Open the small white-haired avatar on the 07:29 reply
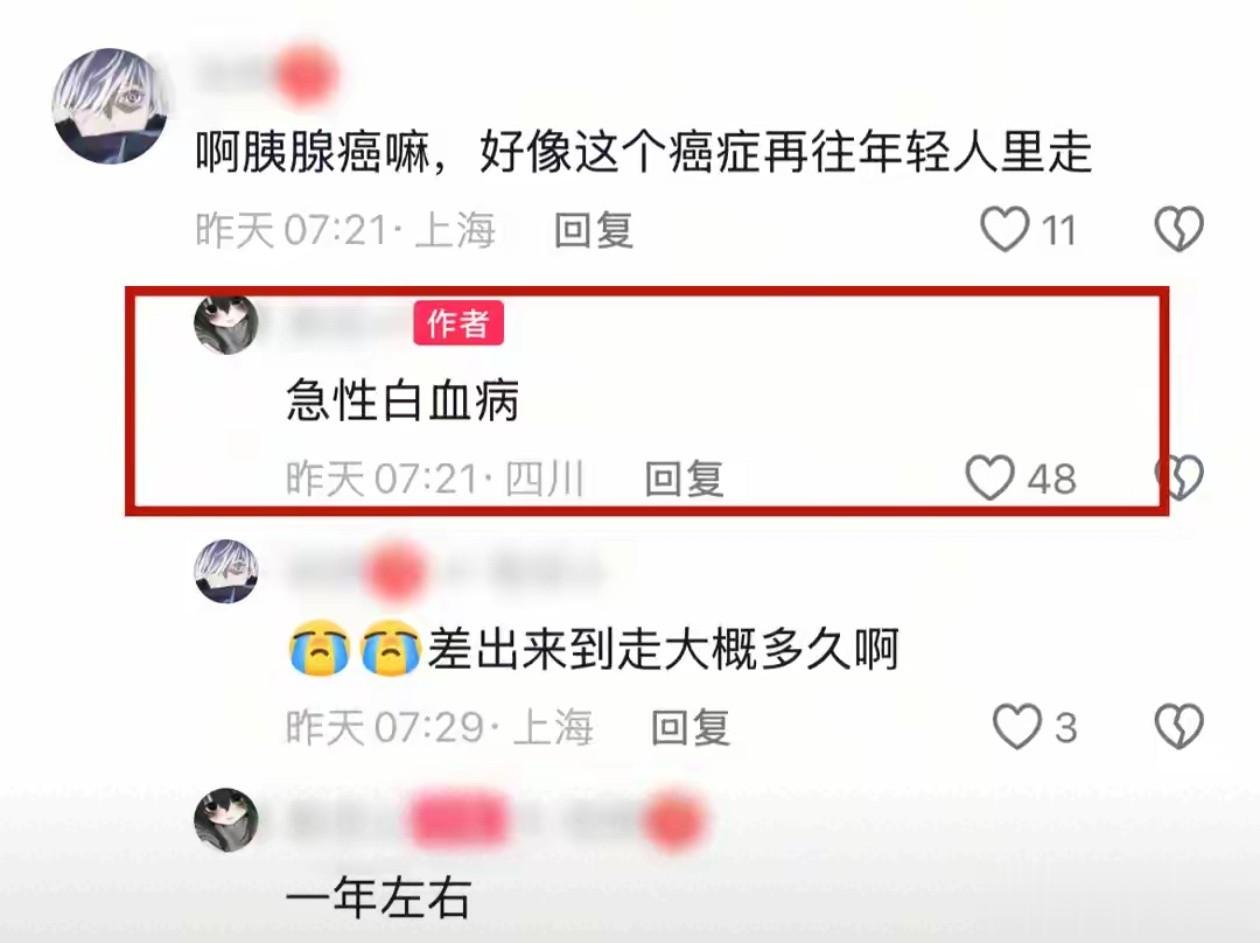 225,571
